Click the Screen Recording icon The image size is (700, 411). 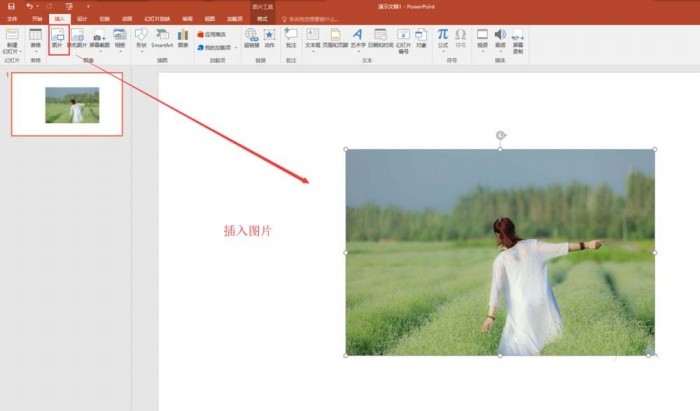click(518, 41)
